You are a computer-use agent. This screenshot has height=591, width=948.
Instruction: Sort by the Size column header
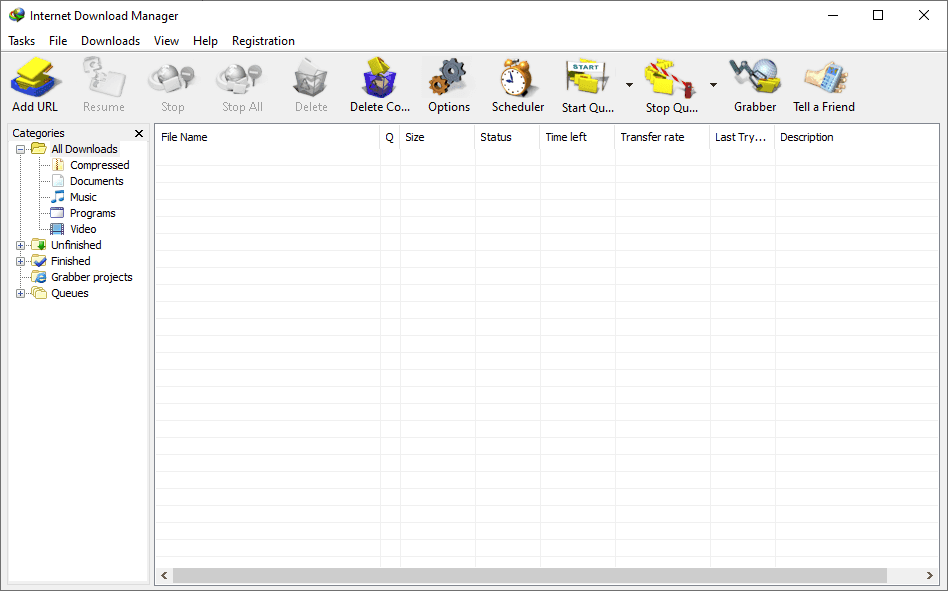[x=437, y=137]
